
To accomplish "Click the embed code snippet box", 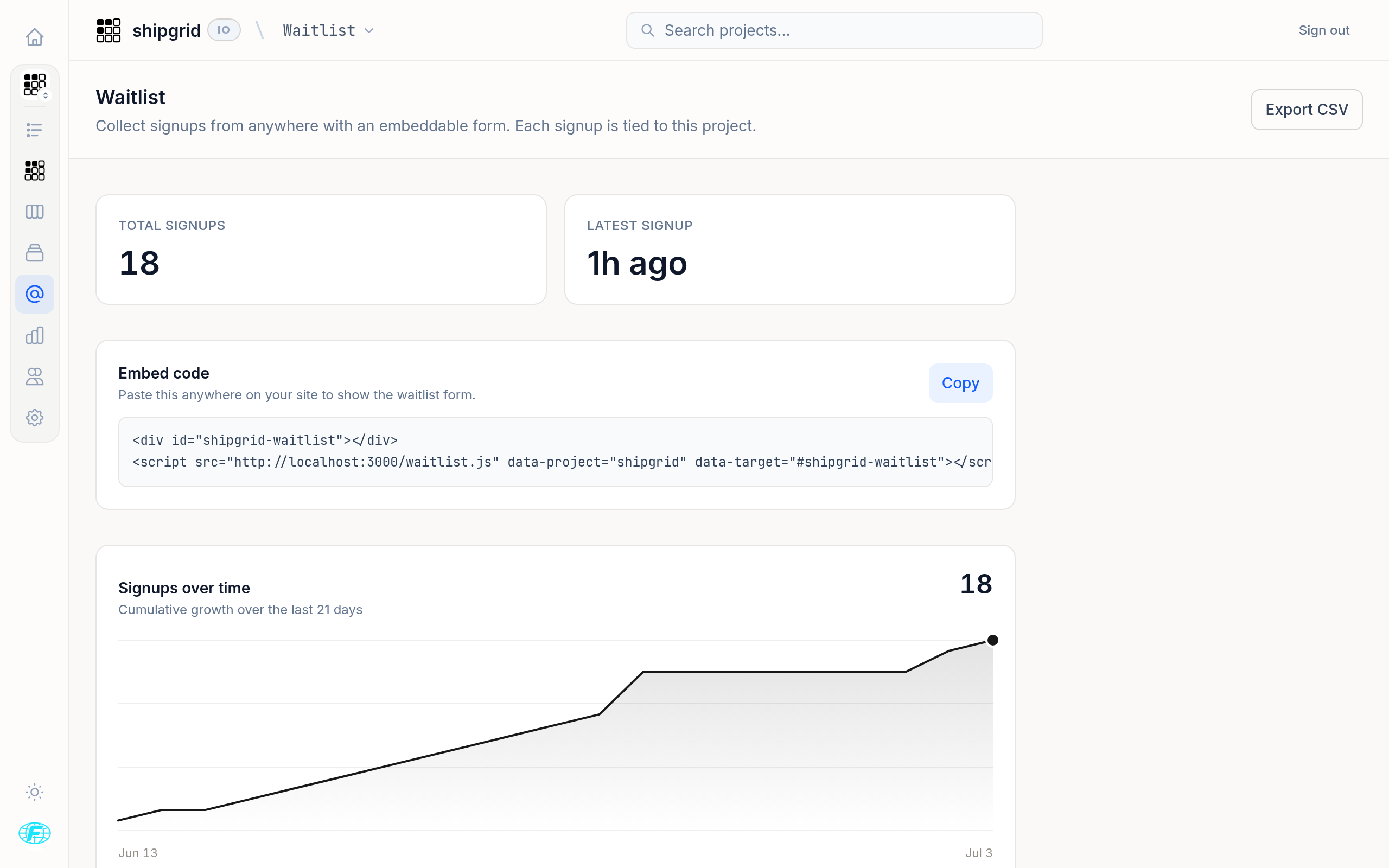I will click(x=555, y=452).
